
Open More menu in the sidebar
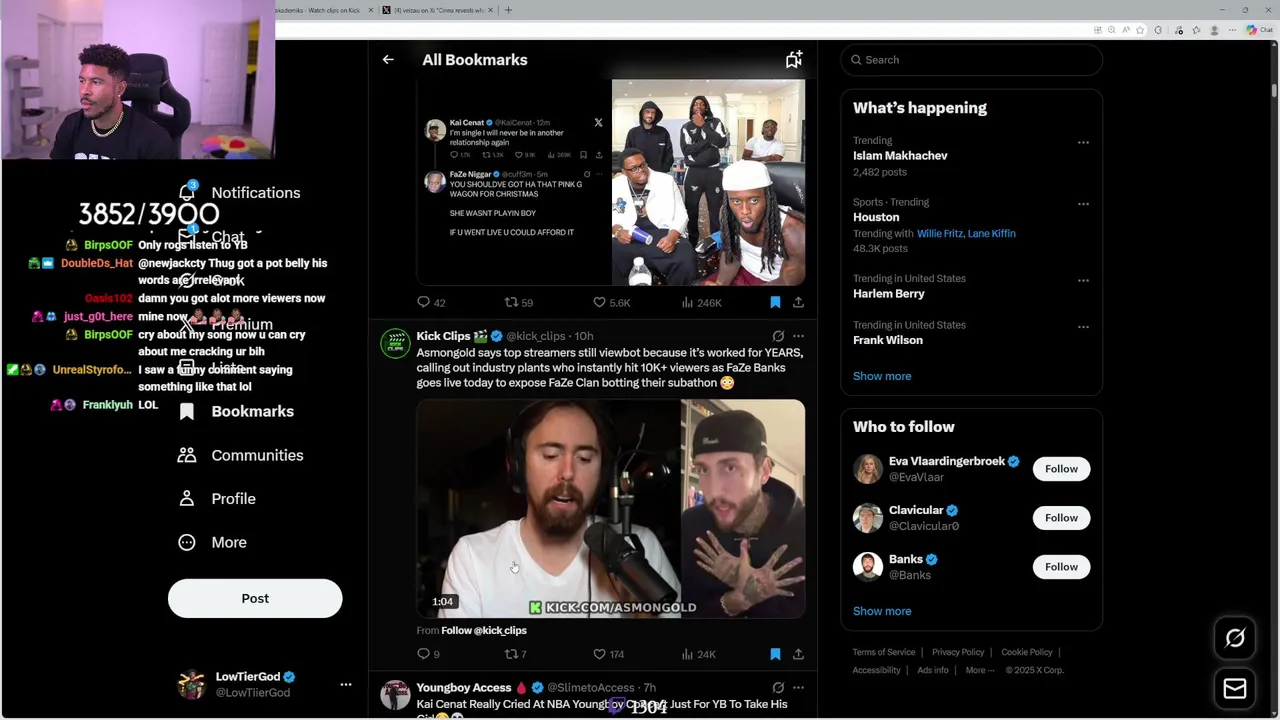coord(212,542)
